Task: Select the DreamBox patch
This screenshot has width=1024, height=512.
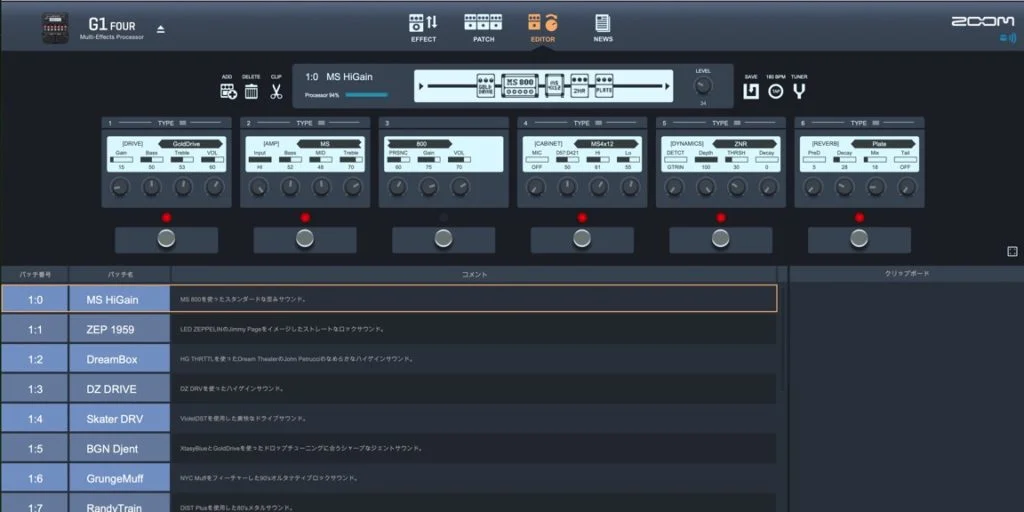Action: pos(110,359)
